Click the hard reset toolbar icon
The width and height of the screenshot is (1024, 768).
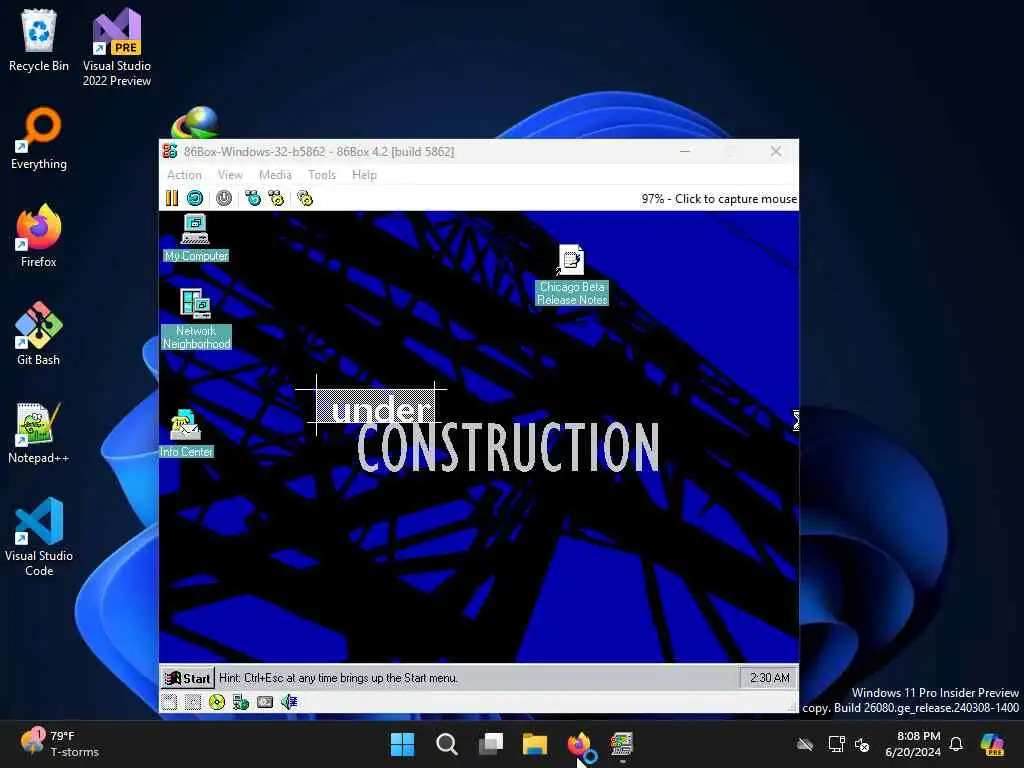195,198
